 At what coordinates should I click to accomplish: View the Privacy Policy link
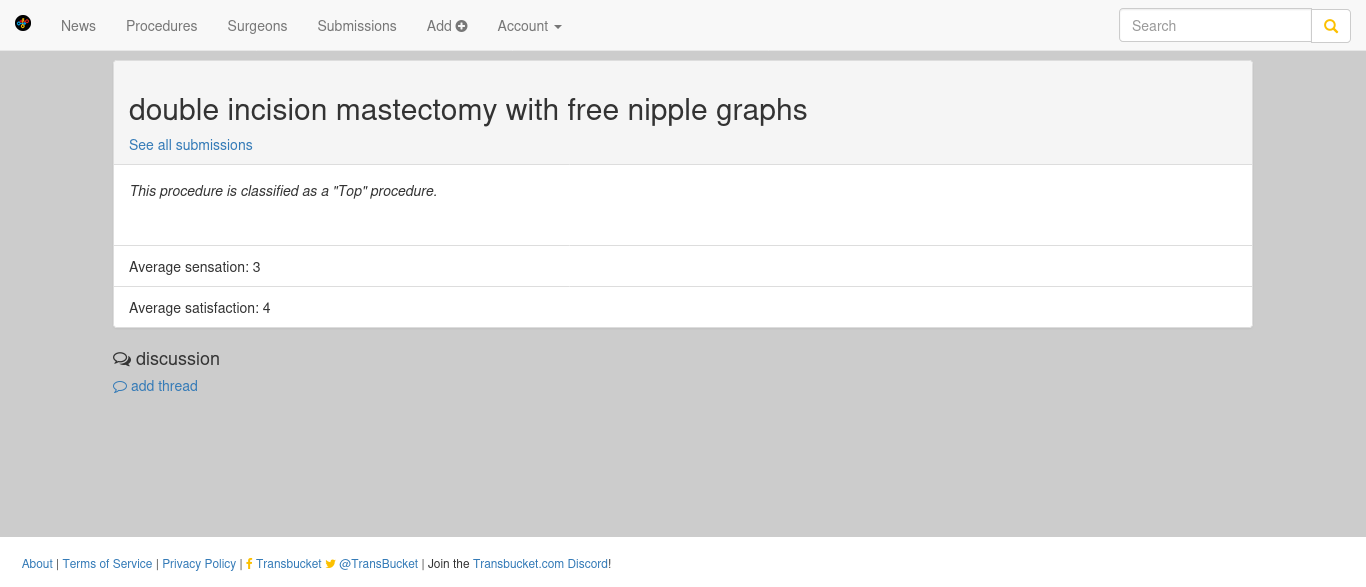point(199,564)
